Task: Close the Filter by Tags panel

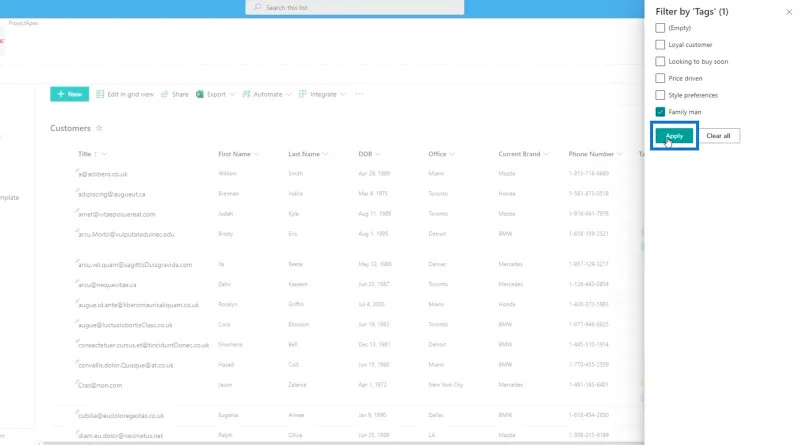Action: (789, 12)
